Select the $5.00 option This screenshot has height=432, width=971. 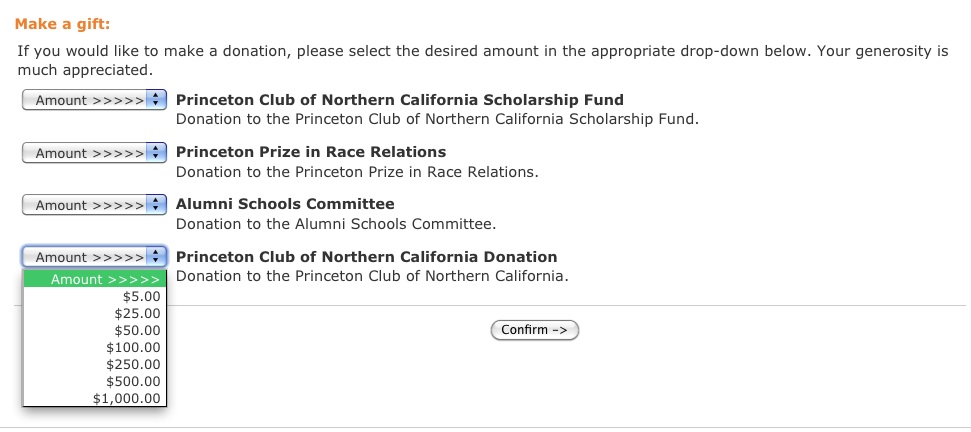pos(95,296)
